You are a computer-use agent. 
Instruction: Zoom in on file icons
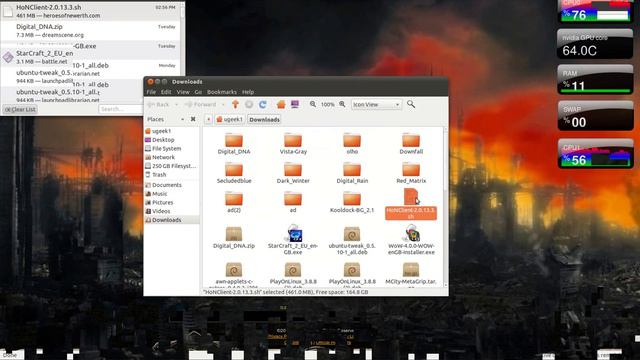(x=342, y=104)
